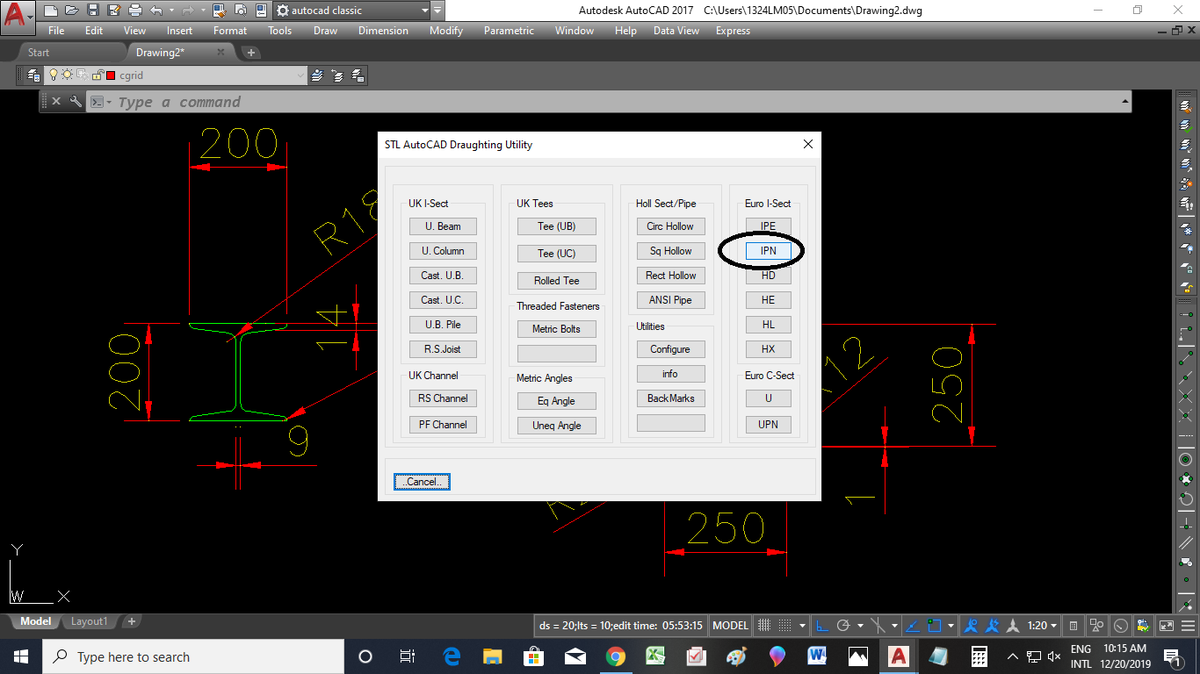
Task: Toggle polar tracking in status bar
Action: [x=843, y=626]
